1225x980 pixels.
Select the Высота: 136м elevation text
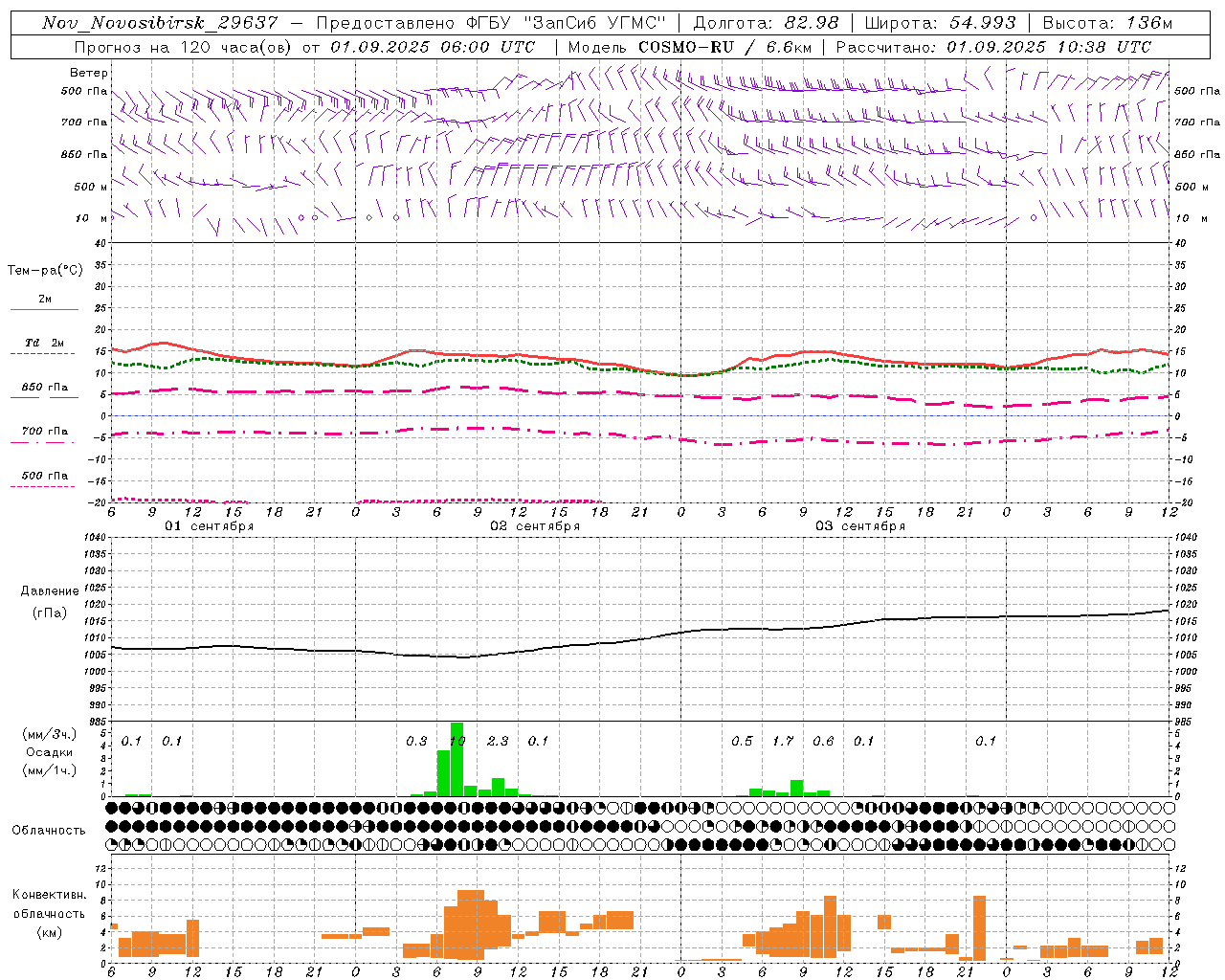point(1107,23)
